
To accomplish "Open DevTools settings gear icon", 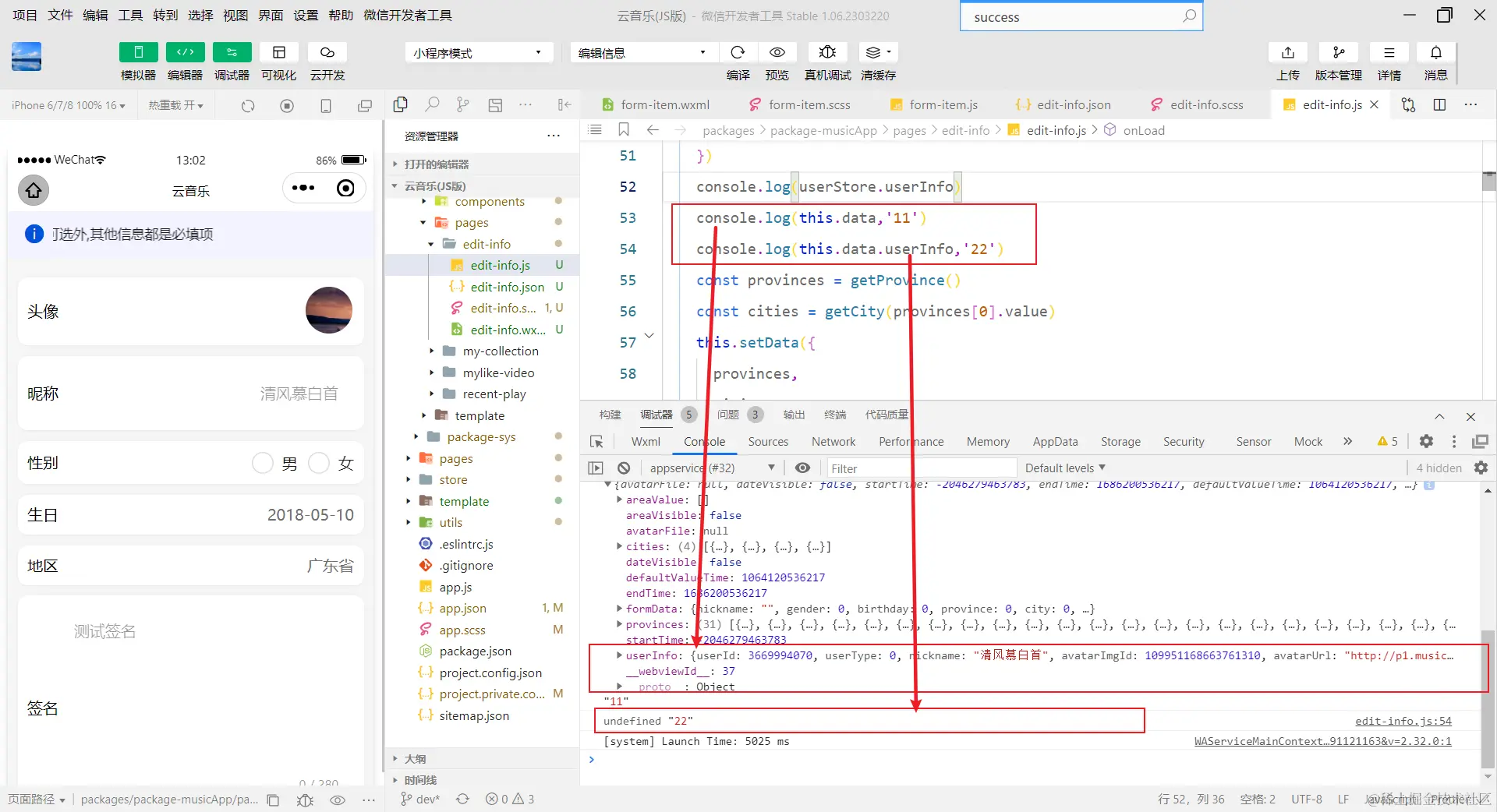I will tap(1426, 441).
